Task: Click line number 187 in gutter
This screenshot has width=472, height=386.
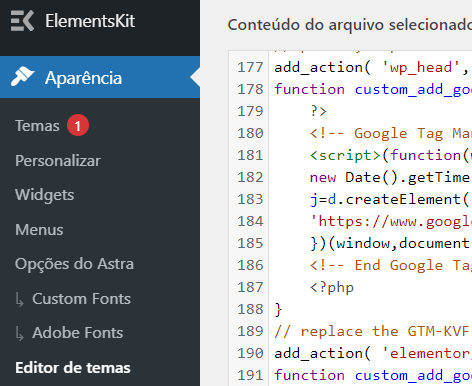Action: pyautogui.click(x=250, y=287)
